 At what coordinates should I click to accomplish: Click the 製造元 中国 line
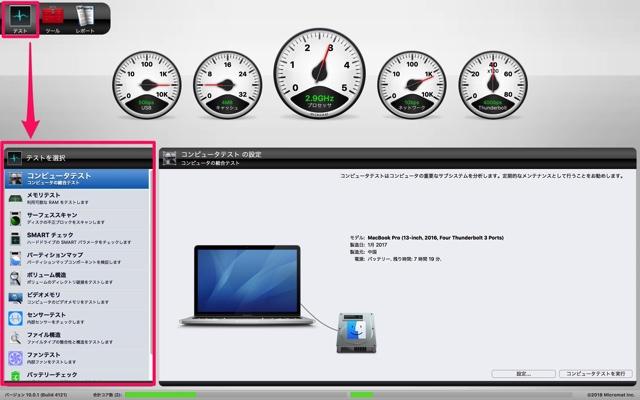pos(363,252)
